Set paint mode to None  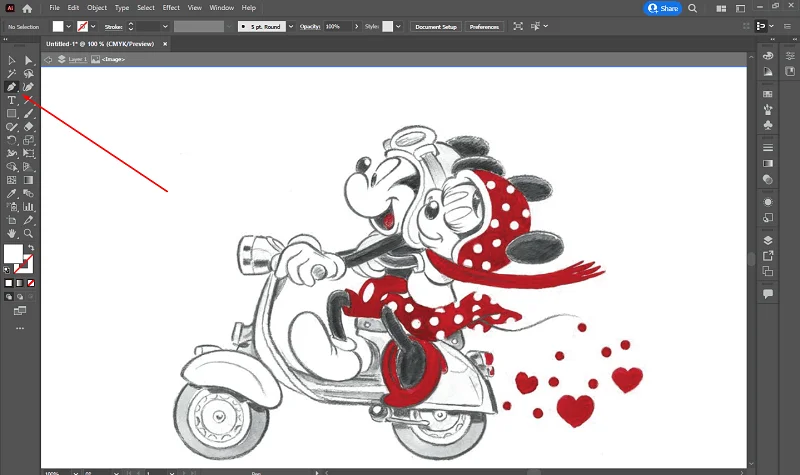pyautogui.click(x=31, y=283)
